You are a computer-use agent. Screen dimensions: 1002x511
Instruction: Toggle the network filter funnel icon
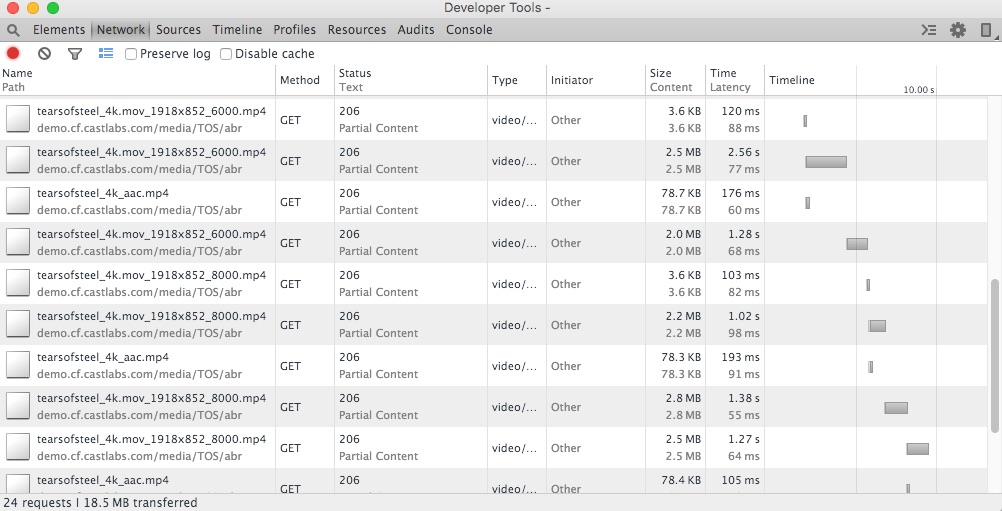tap(74, 54)
